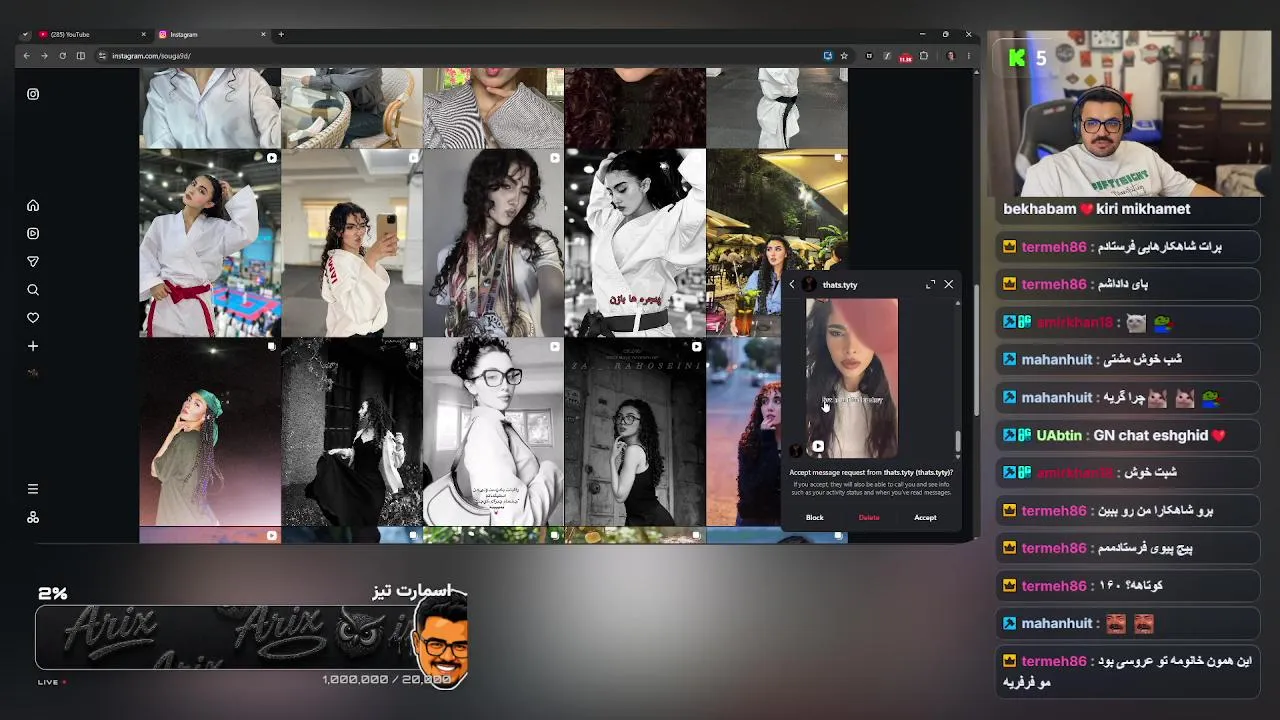Open mirror selfie post with phone
The width and height of the screenshot is (1280, 720).
pos(352,243)
